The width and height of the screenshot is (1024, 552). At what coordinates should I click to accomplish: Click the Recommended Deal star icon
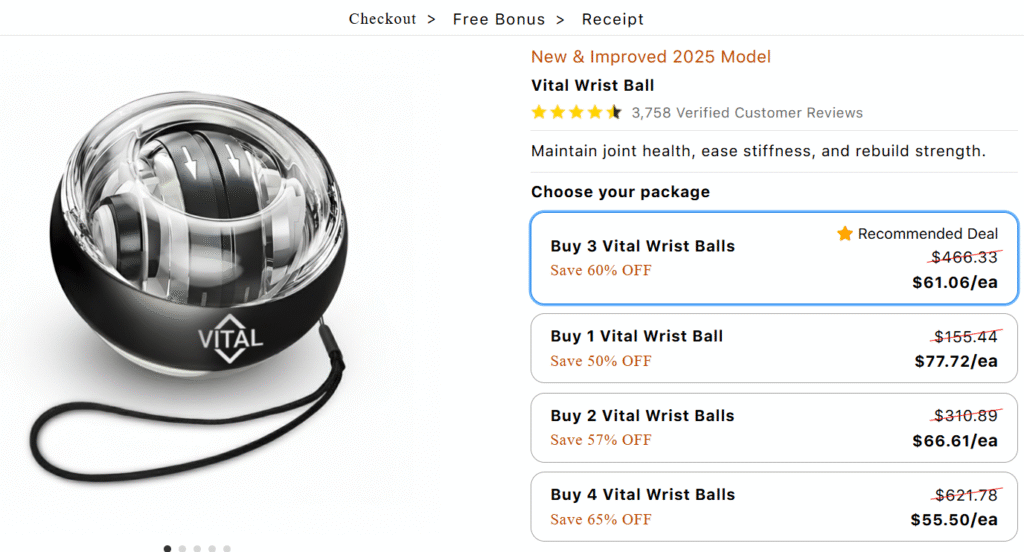click(x=845, y=234)
